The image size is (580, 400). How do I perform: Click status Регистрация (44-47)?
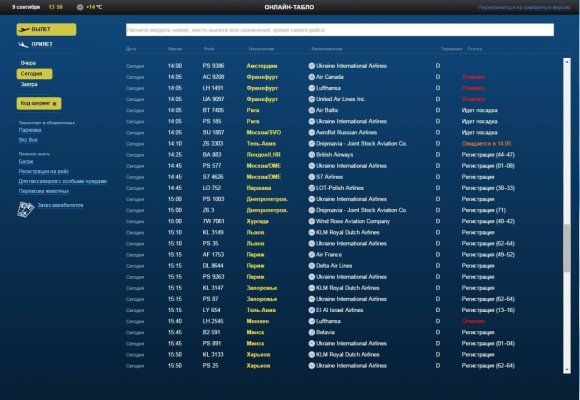click(488, 155)
